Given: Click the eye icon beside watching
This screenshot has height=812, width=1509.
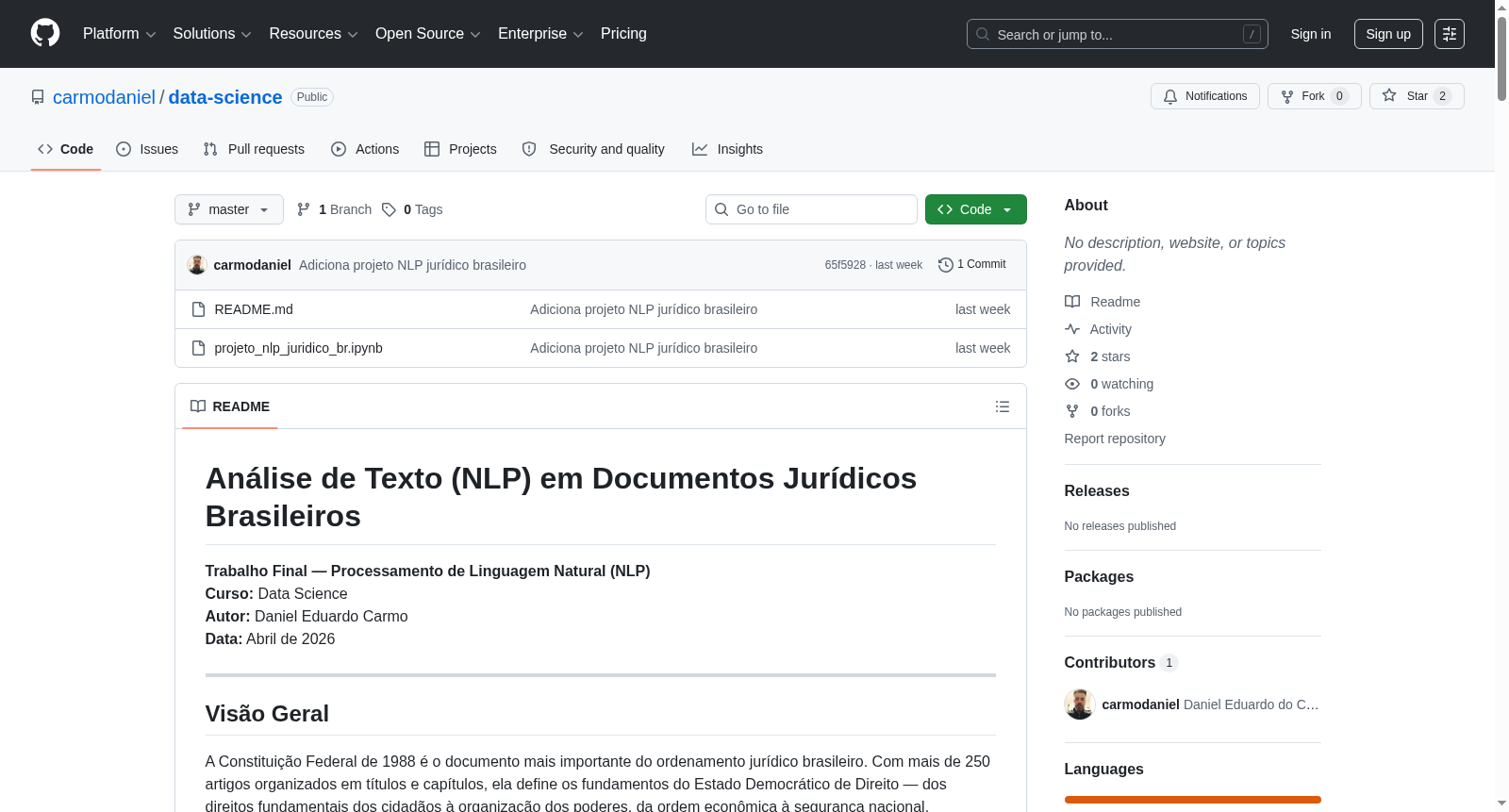Looking at the screenshot, I should click(x=1072, y=384).
